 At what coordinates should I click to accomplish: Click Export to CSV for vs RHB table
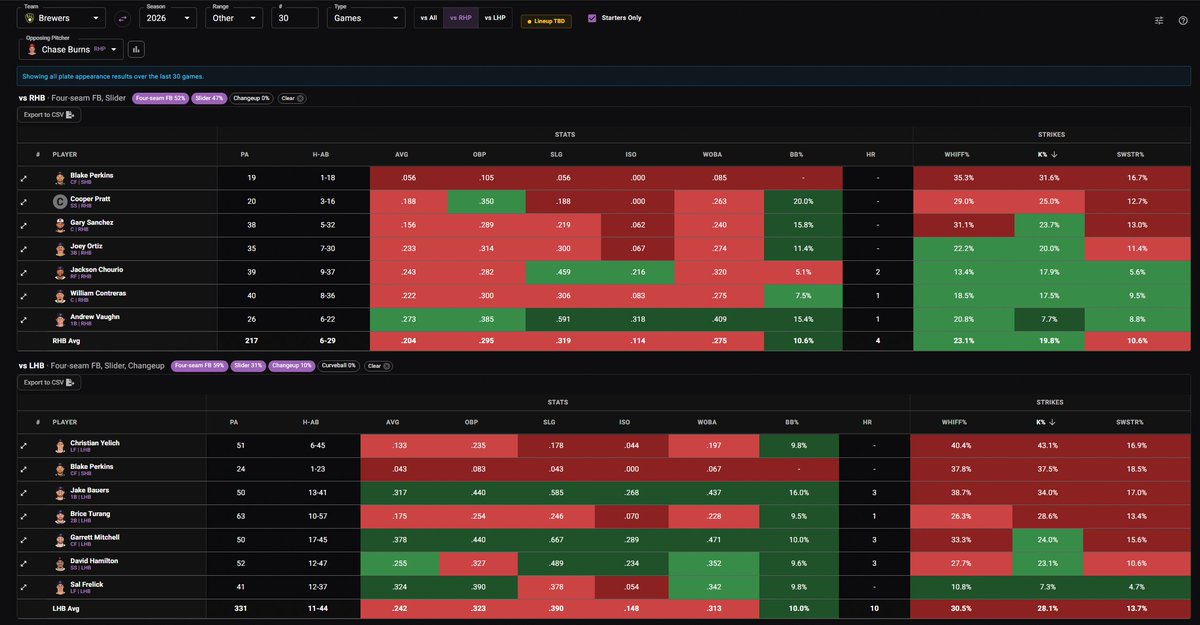tap(49, 115)
